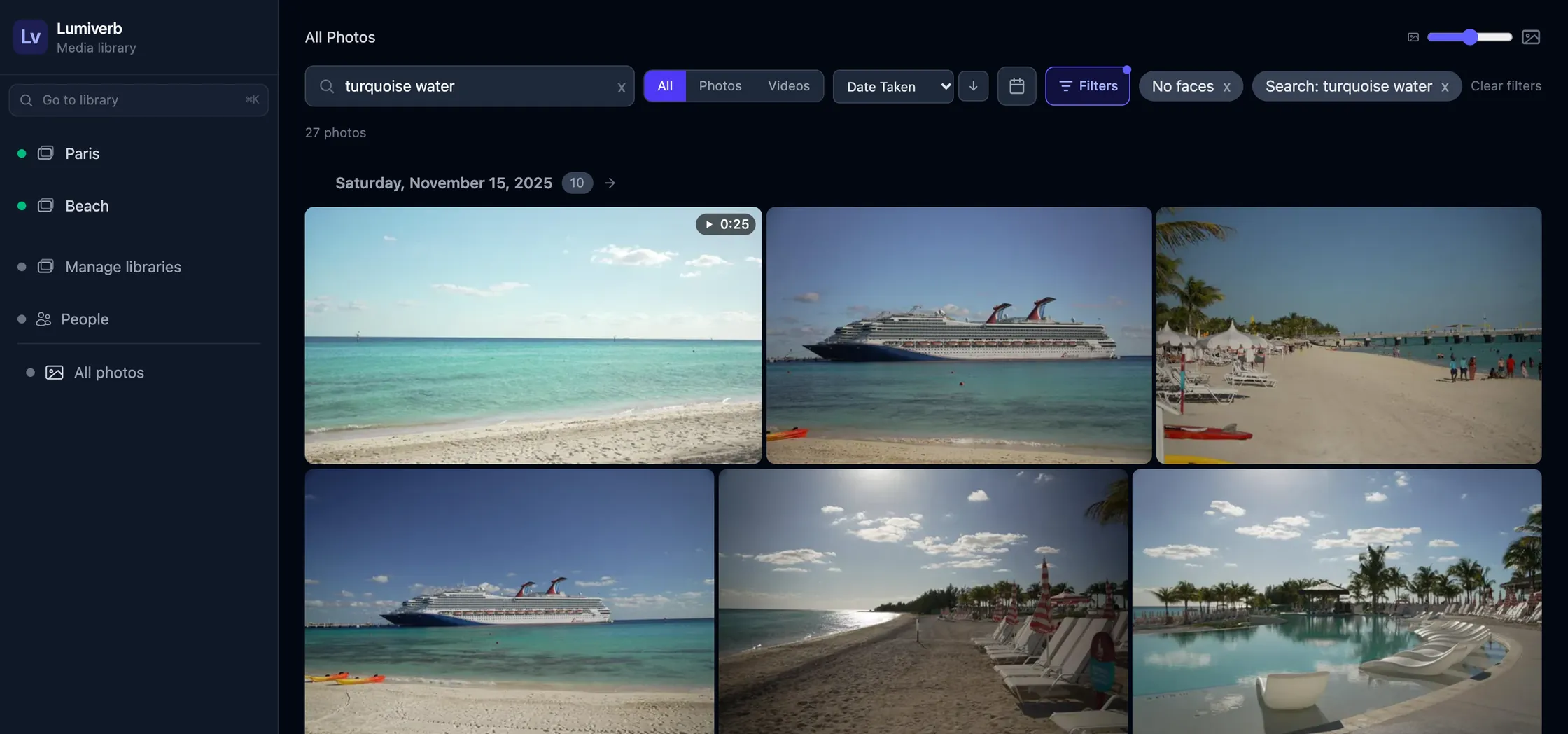The width and height of the screenshot is (1568, 734).
Task: Open Manage libraries
Action: 122,267
